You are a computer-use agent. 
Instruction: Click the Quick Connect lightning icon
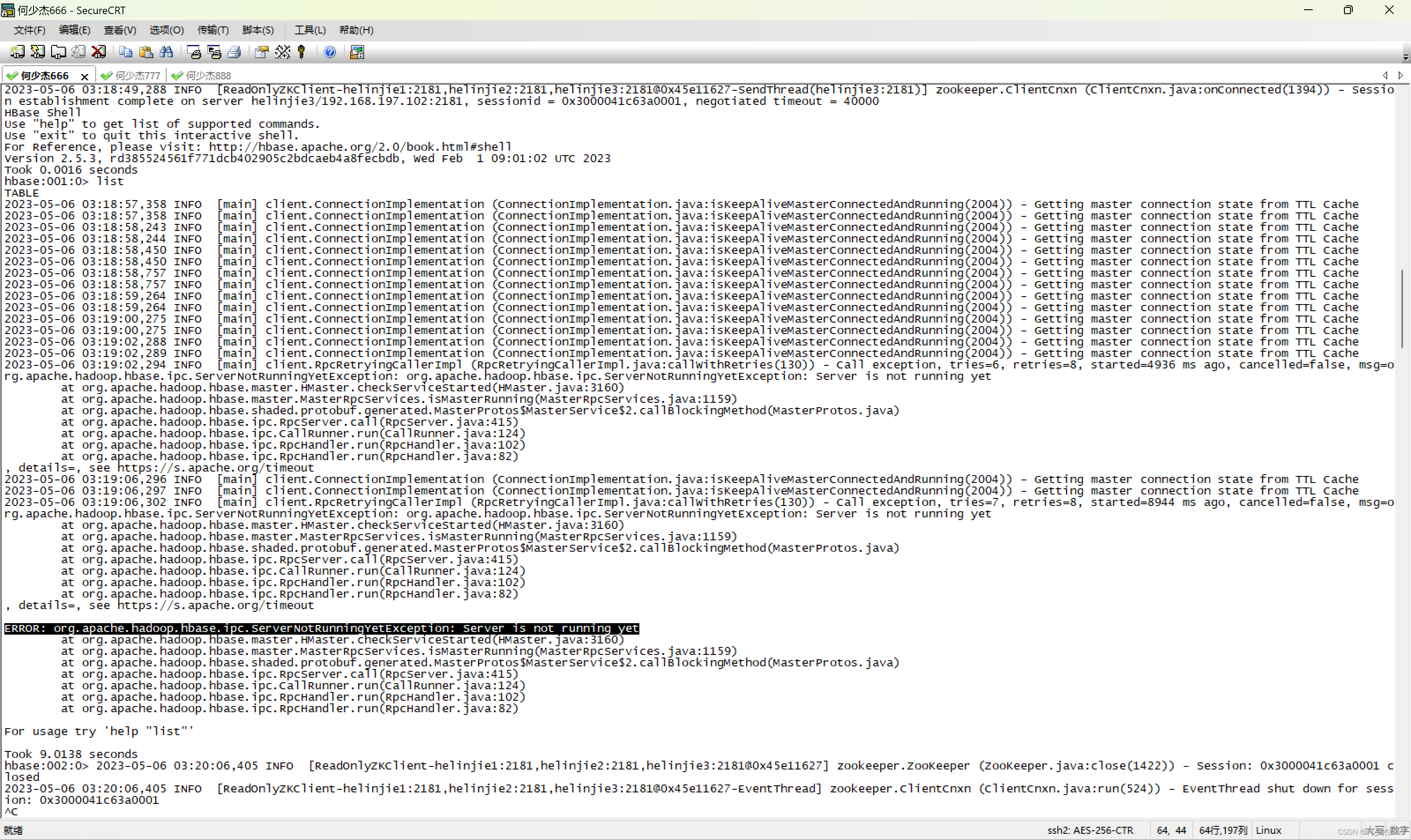pos(38,52)
